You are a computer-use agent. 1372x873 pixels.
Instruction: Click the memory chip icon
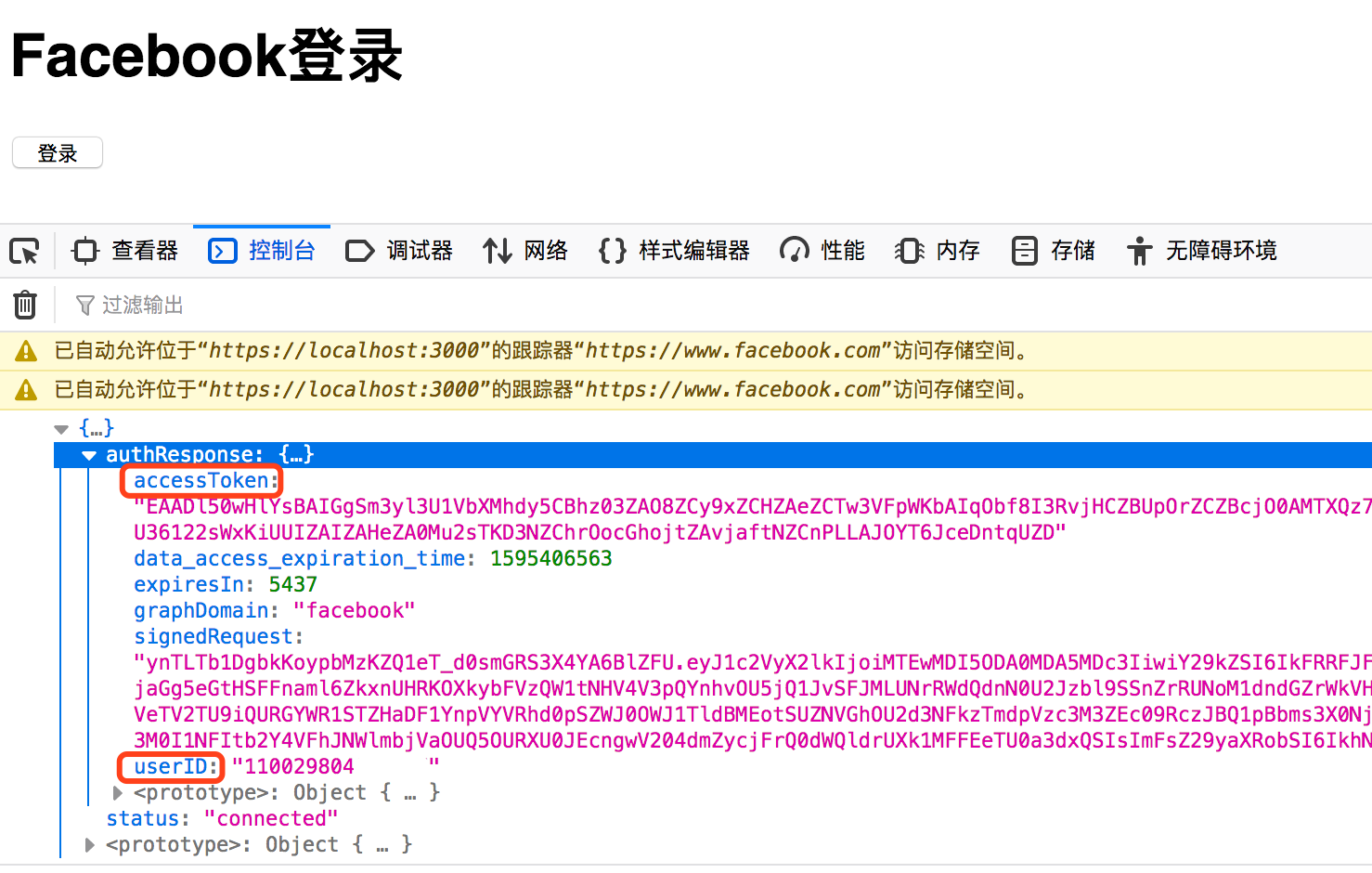[910, 251]
